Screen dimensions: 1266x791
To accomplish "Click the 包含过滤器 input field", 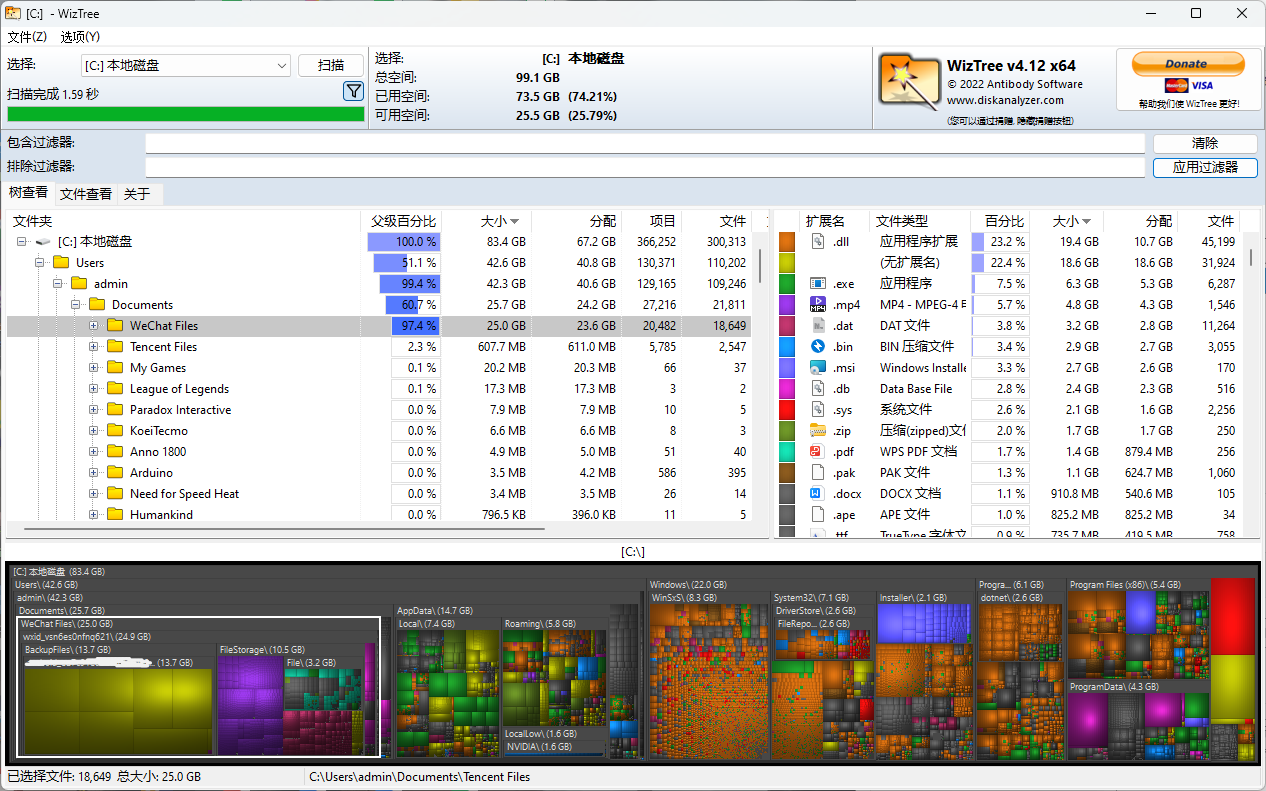I will pyautogui.click(x=644, y=143).
